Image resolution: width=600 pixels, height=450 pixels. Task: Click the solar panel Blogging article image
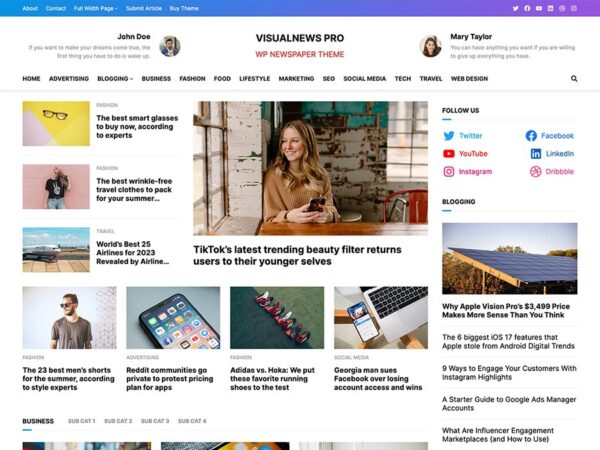(510, 258)
